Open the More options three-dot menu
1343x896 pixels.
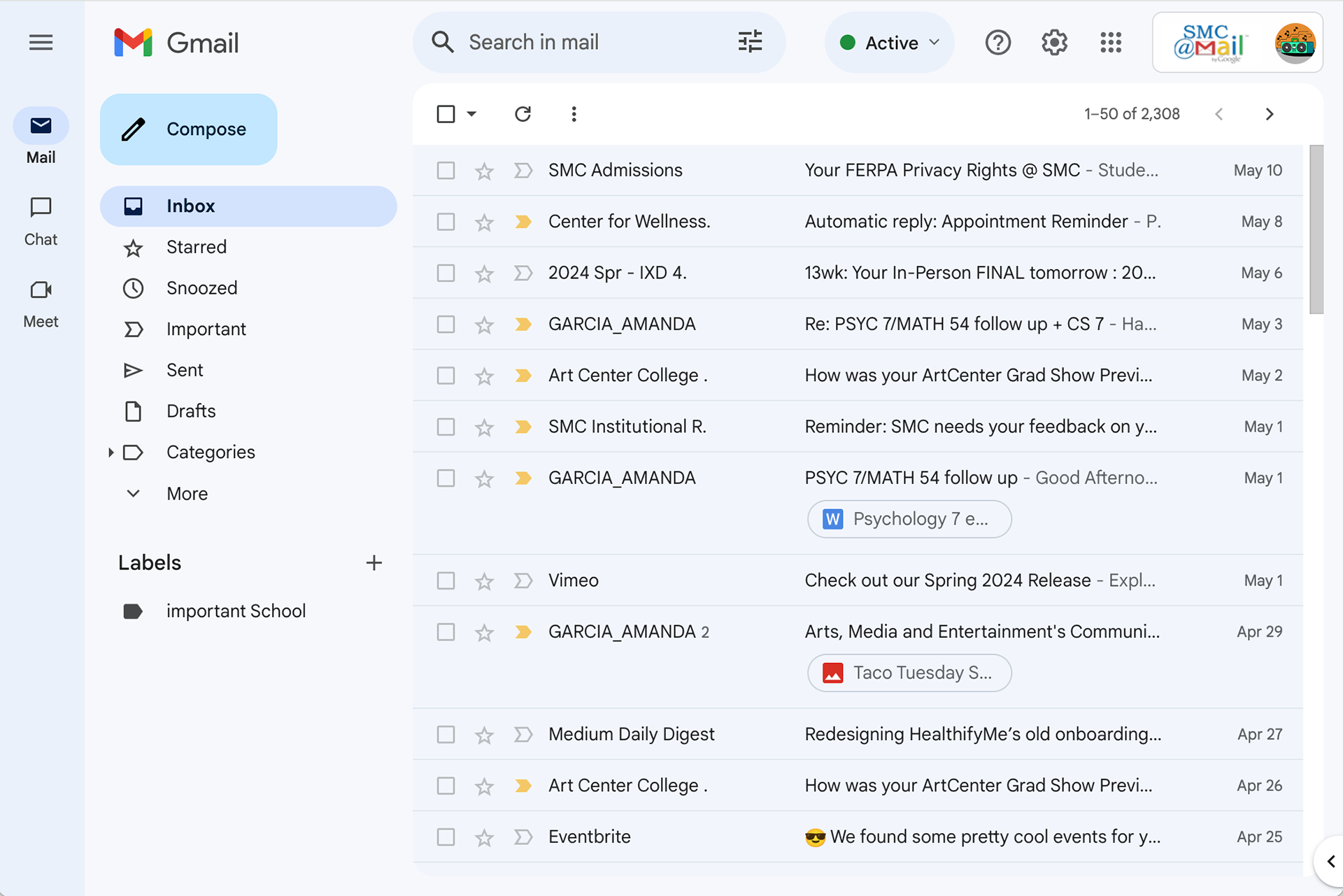click(574, 114)
